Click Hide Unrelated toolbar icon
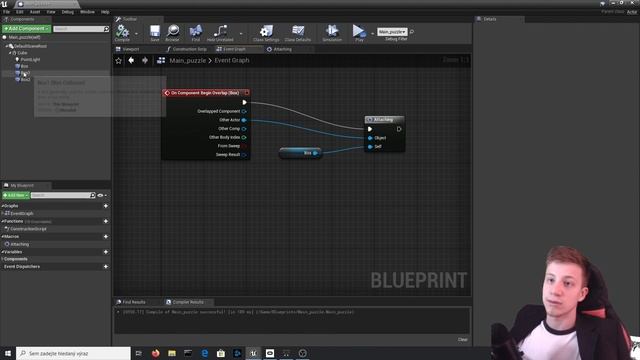Screen dimensions: 640x360 [220, 33]
